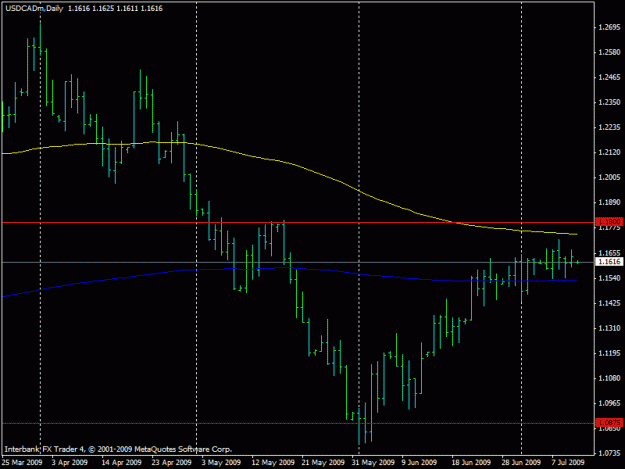The width and height of the screenshot is (625, 469).
Task: Click the price scale value 1.1195
Action: pos(610,353)
